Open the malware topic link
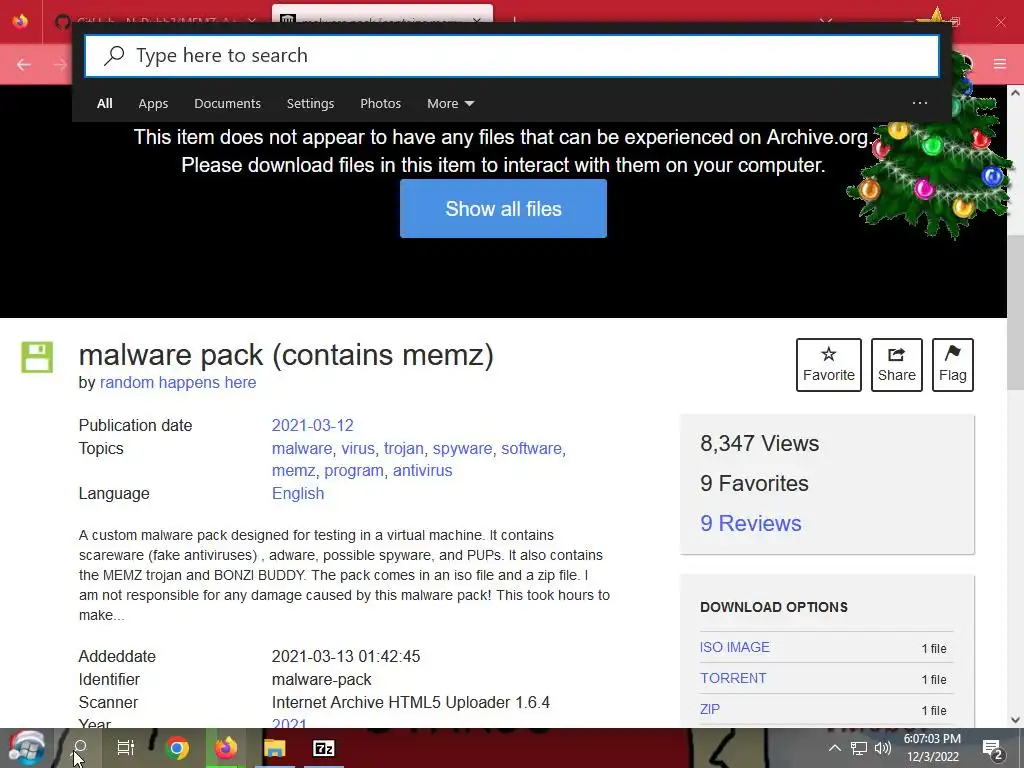The width and height of the screenshot is (1024, 768). (302, 449)
